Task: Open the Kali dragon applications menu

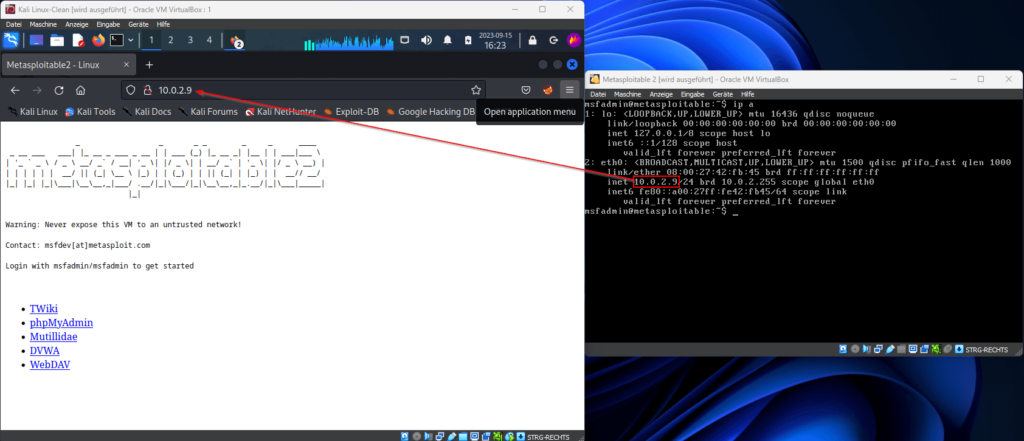Action: coord(12,41)
